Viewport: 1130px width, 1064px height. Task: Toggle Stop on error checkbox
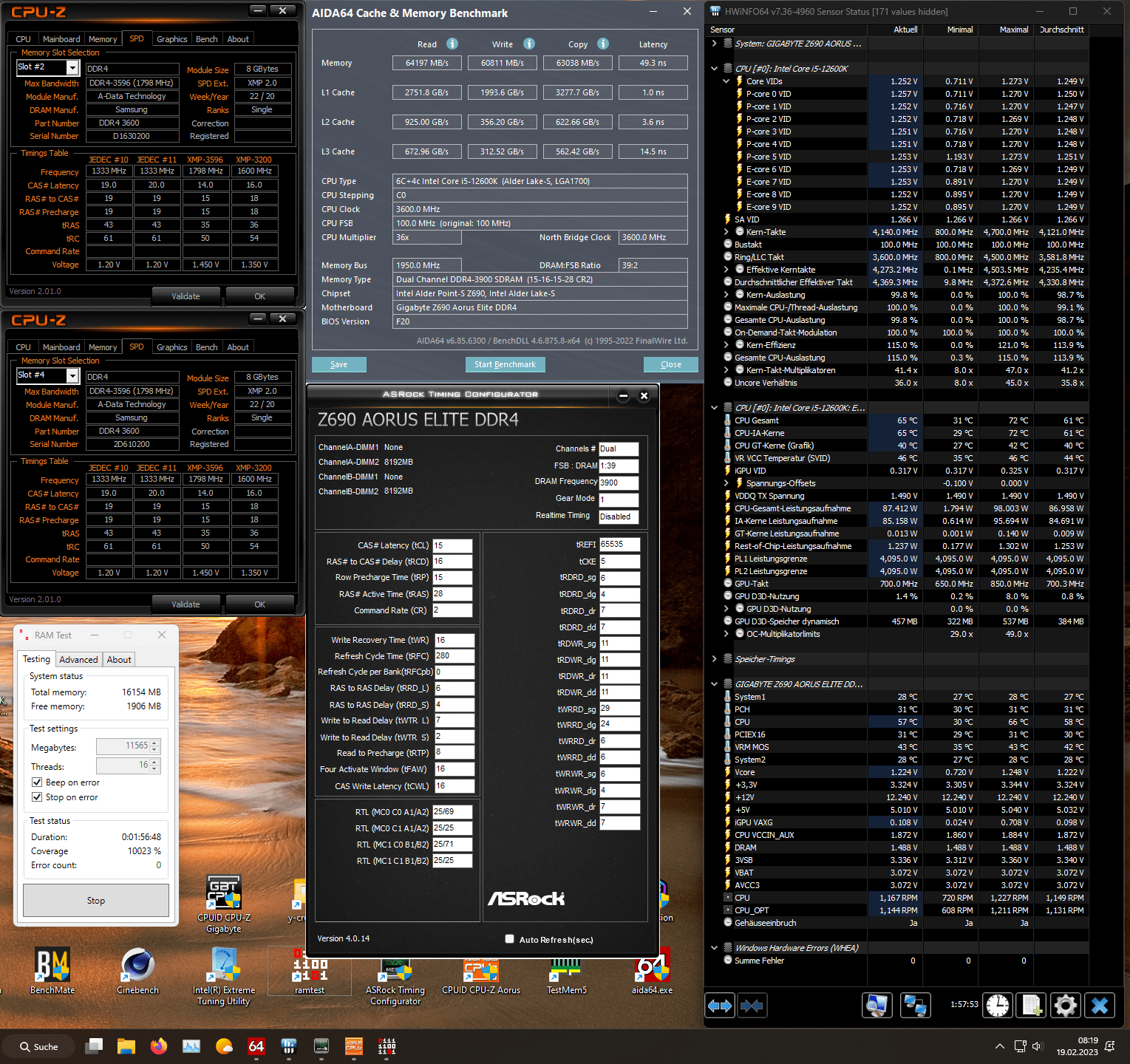point(37,797)
